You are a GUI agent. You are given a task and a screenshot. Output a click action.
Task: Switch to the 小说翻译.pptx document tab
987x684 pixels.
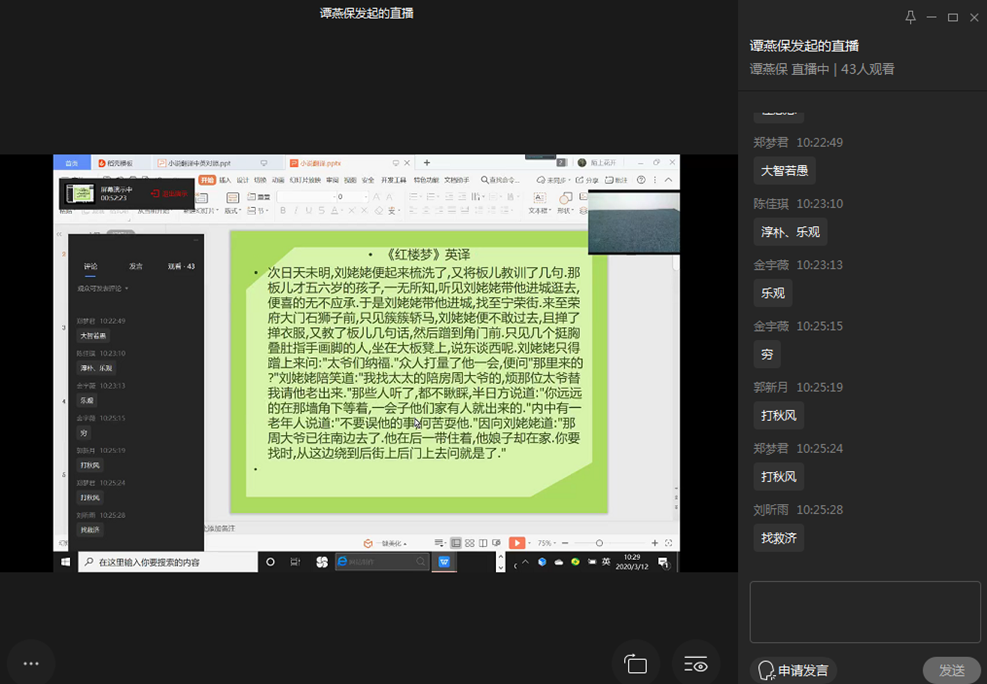320,163
